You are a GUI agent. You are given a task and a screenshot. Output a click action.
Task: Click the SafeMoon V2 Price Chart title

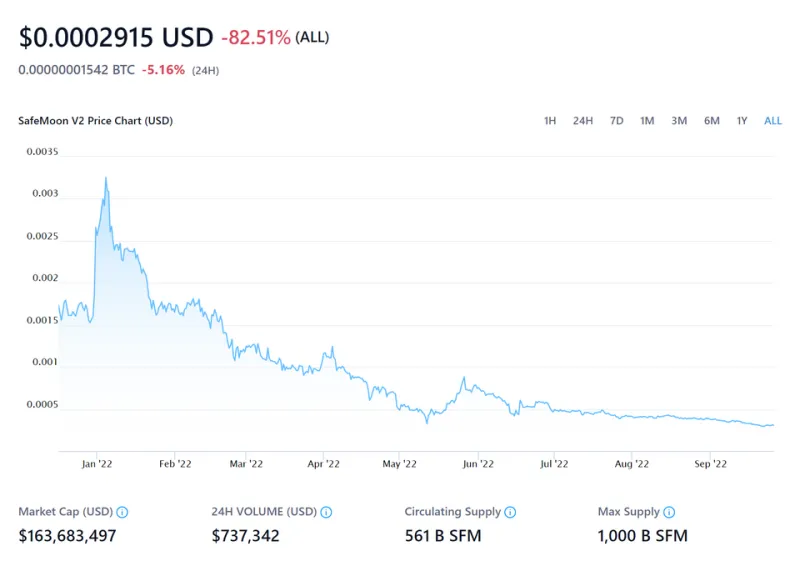(x=95, y=121)
